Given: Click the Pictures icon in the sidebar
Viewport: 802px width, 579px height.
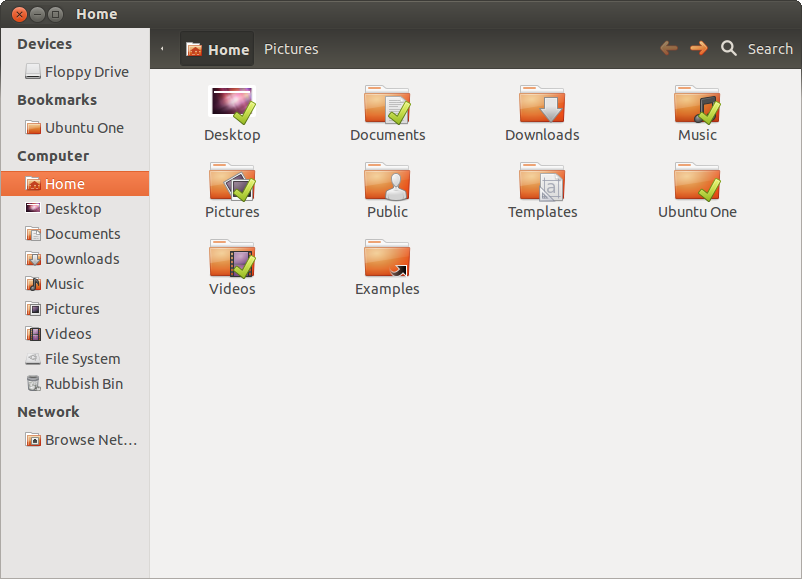Looking at the screenshot, I should coord(33,309).
